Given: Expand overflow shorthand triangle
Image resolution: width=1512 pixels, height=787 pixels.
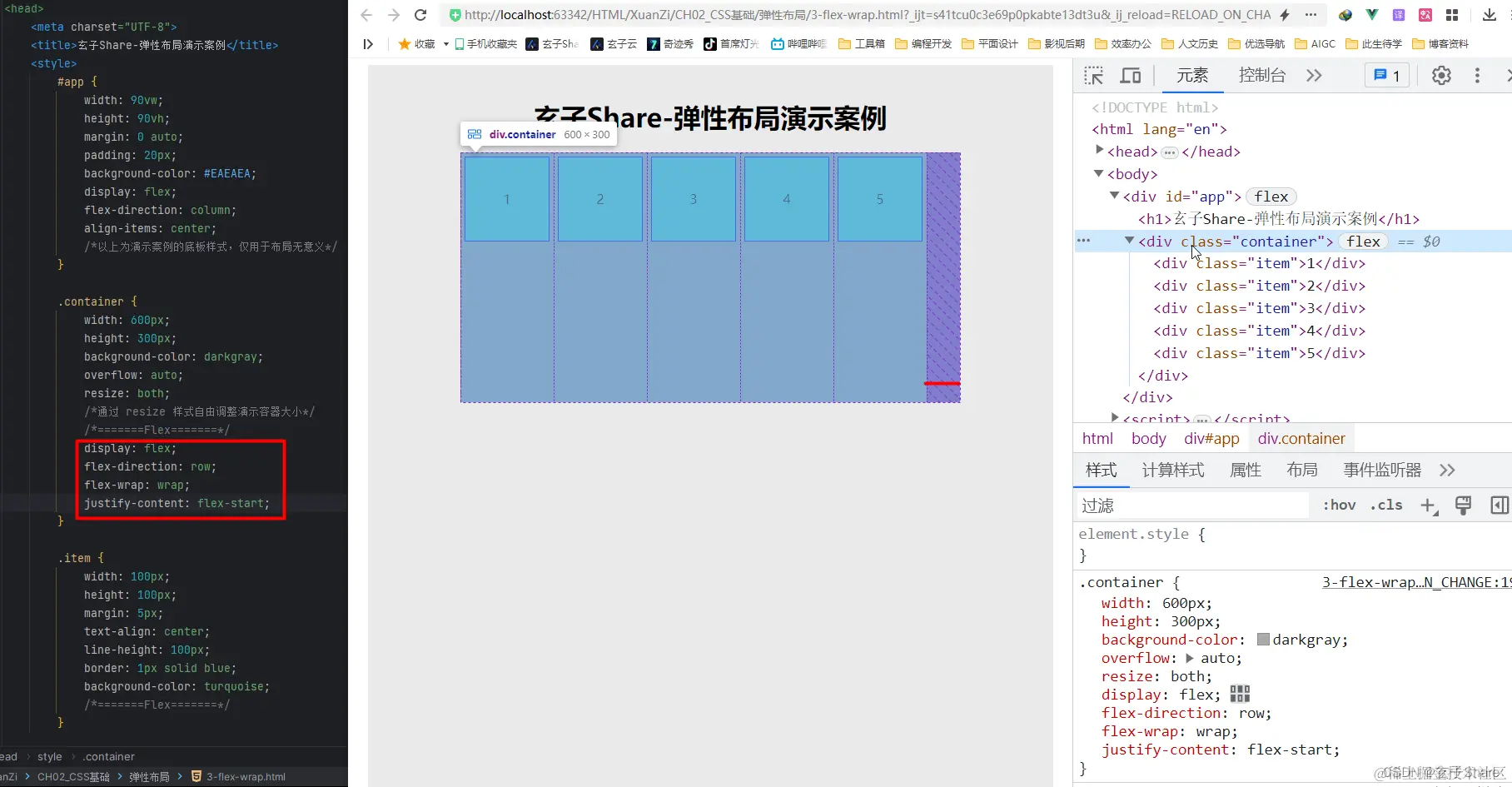Looking at the screenshot, I should point(1189,658).
